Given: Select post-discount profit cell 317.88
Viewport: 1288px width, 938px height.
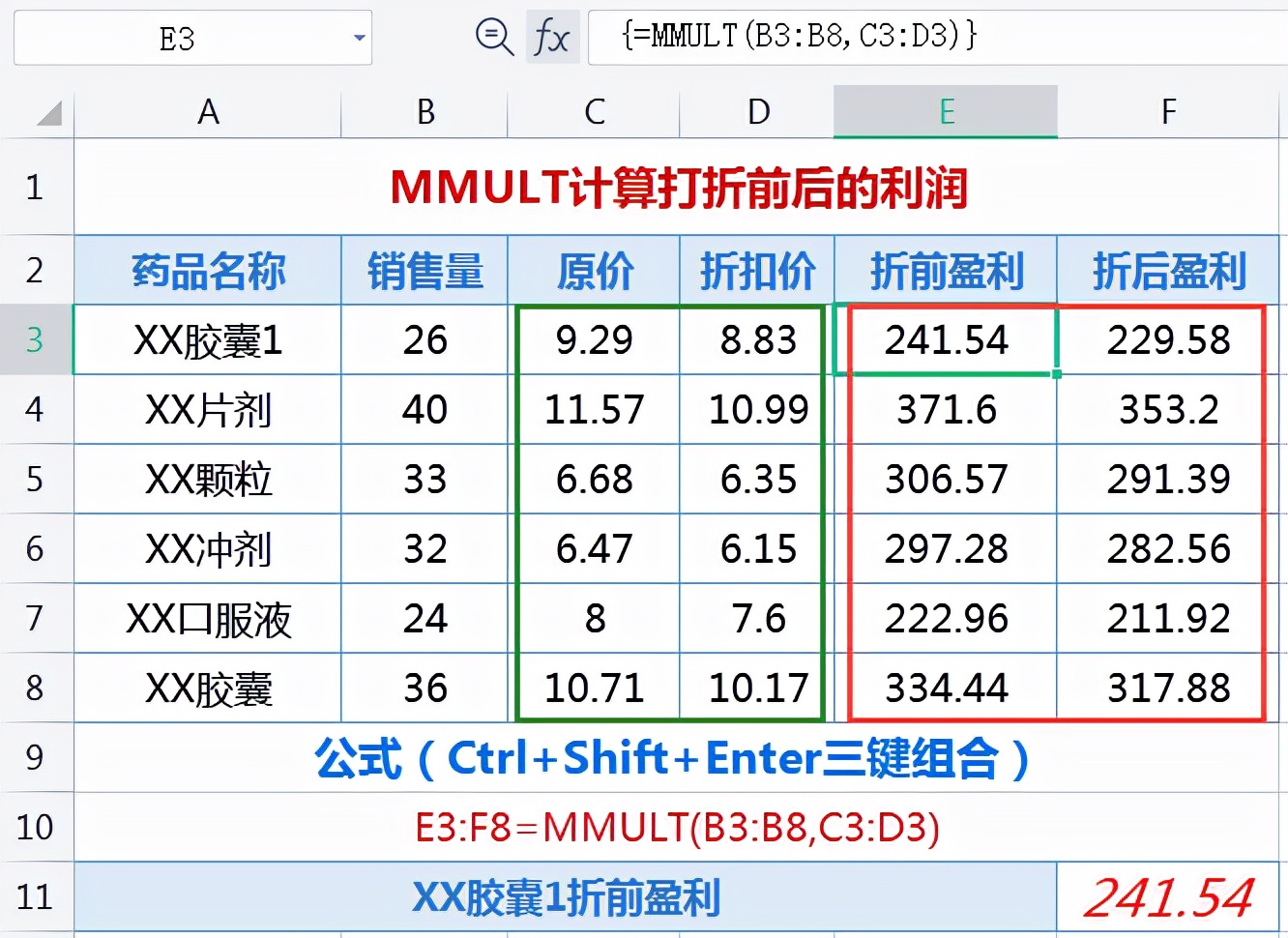Looking at the screenshot, I should (1168, 688).
